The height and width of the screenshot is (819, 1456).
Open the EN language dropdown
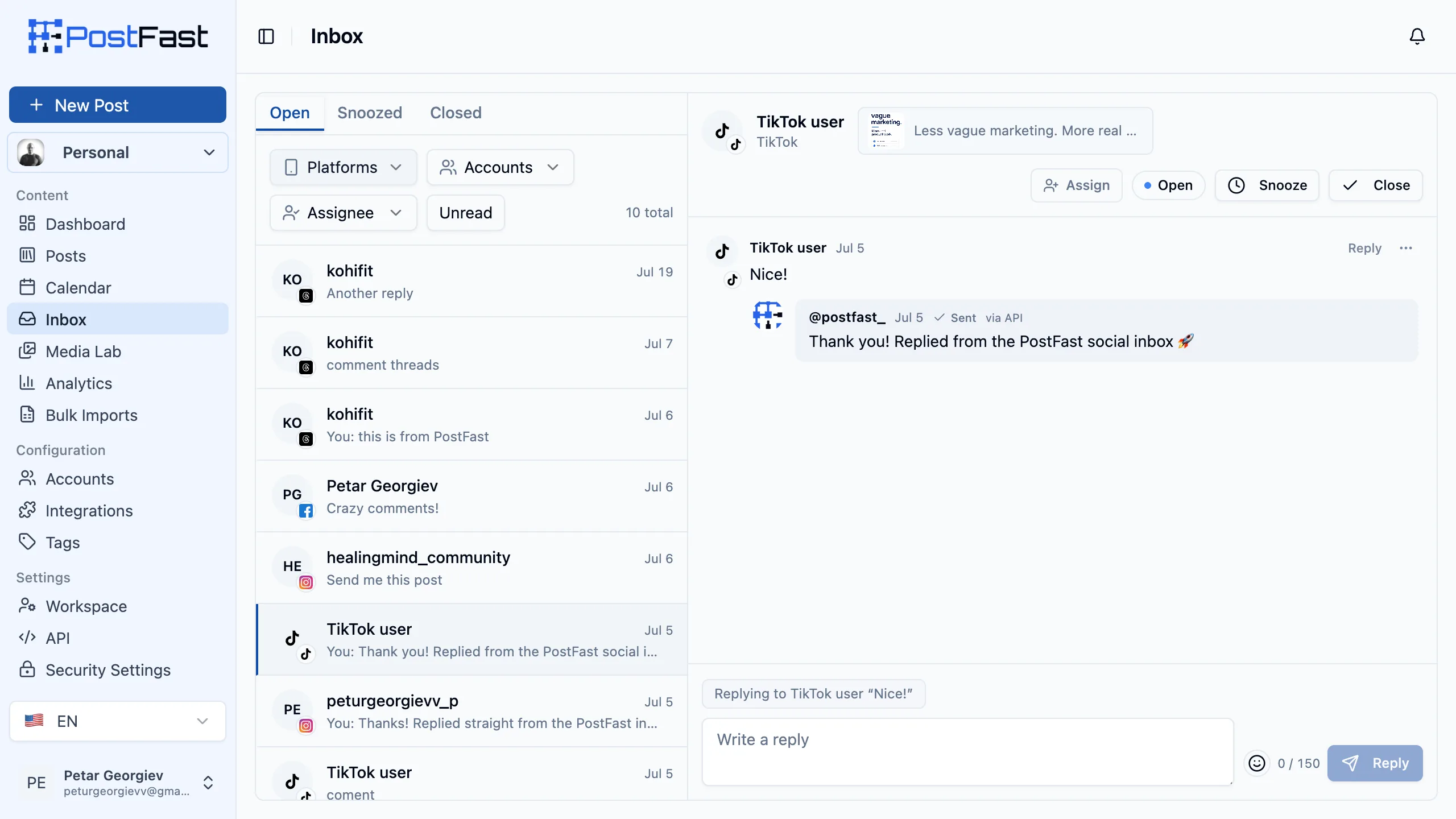point(118,721)
